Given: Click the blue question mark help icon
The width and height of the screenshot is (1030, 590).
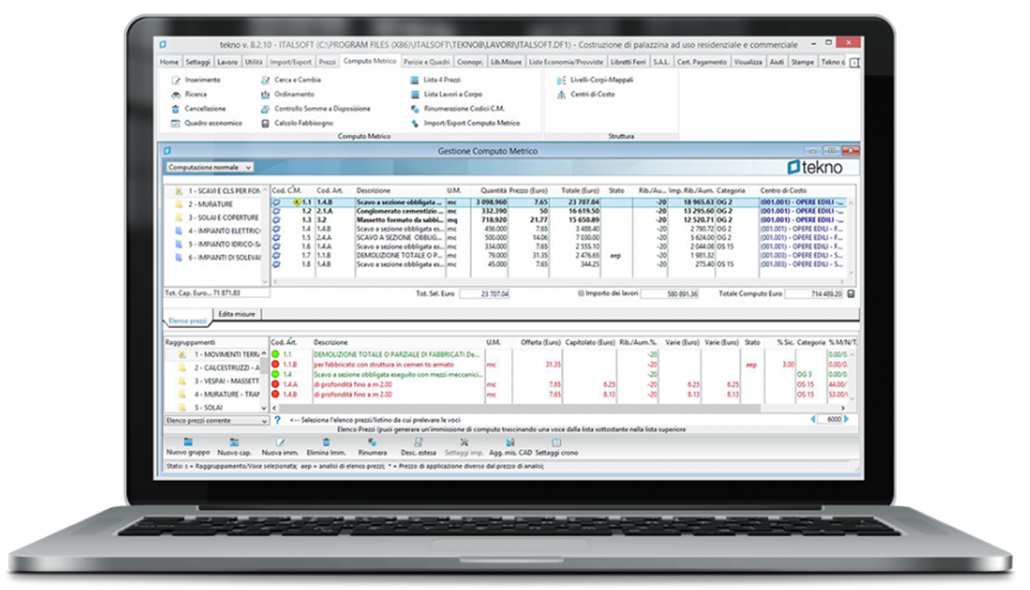Looking at the screenshot, I should tap(277, 420).
